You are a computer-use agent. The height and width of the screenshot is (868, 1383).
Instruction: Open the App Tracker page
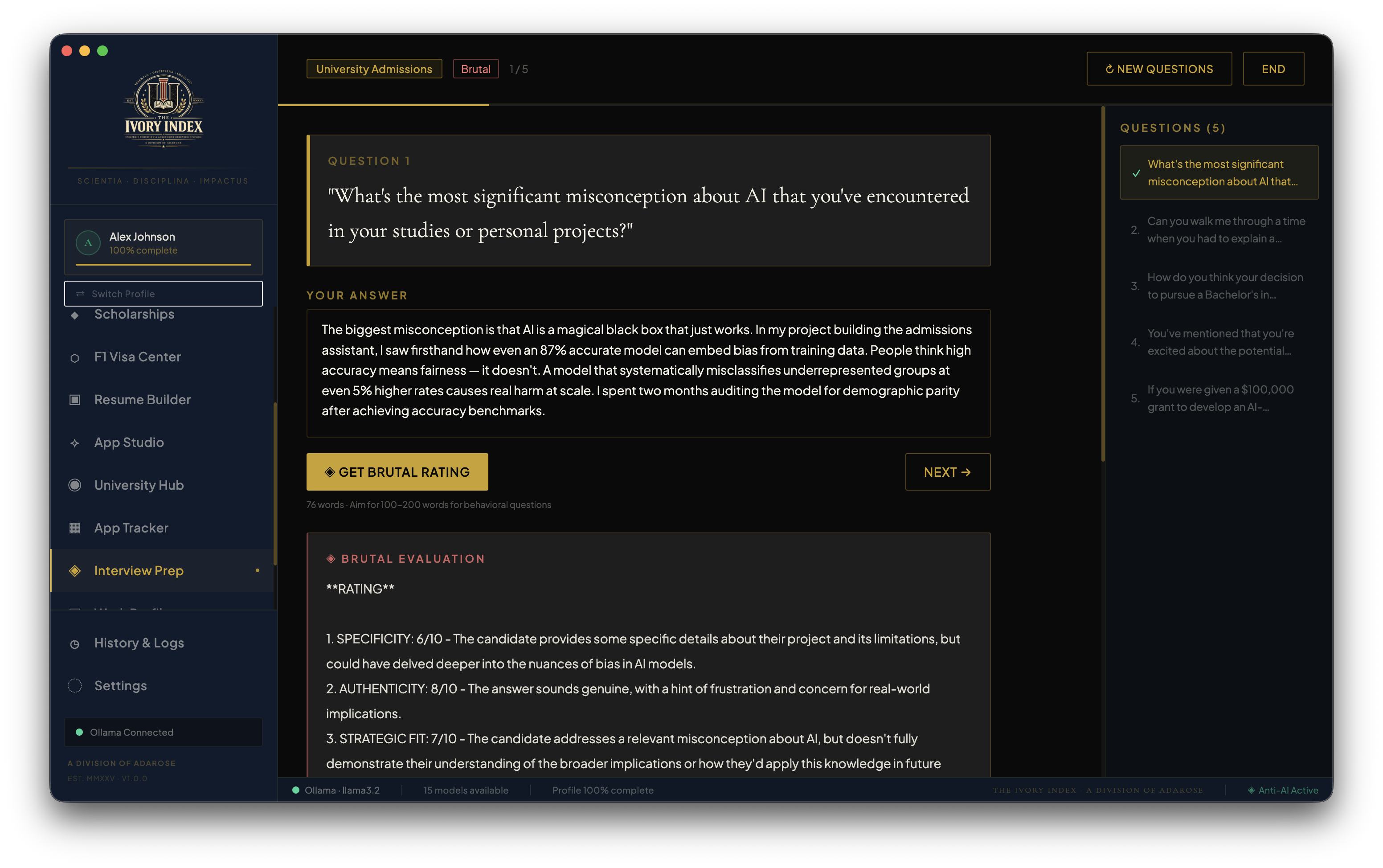tap(162, 528)
